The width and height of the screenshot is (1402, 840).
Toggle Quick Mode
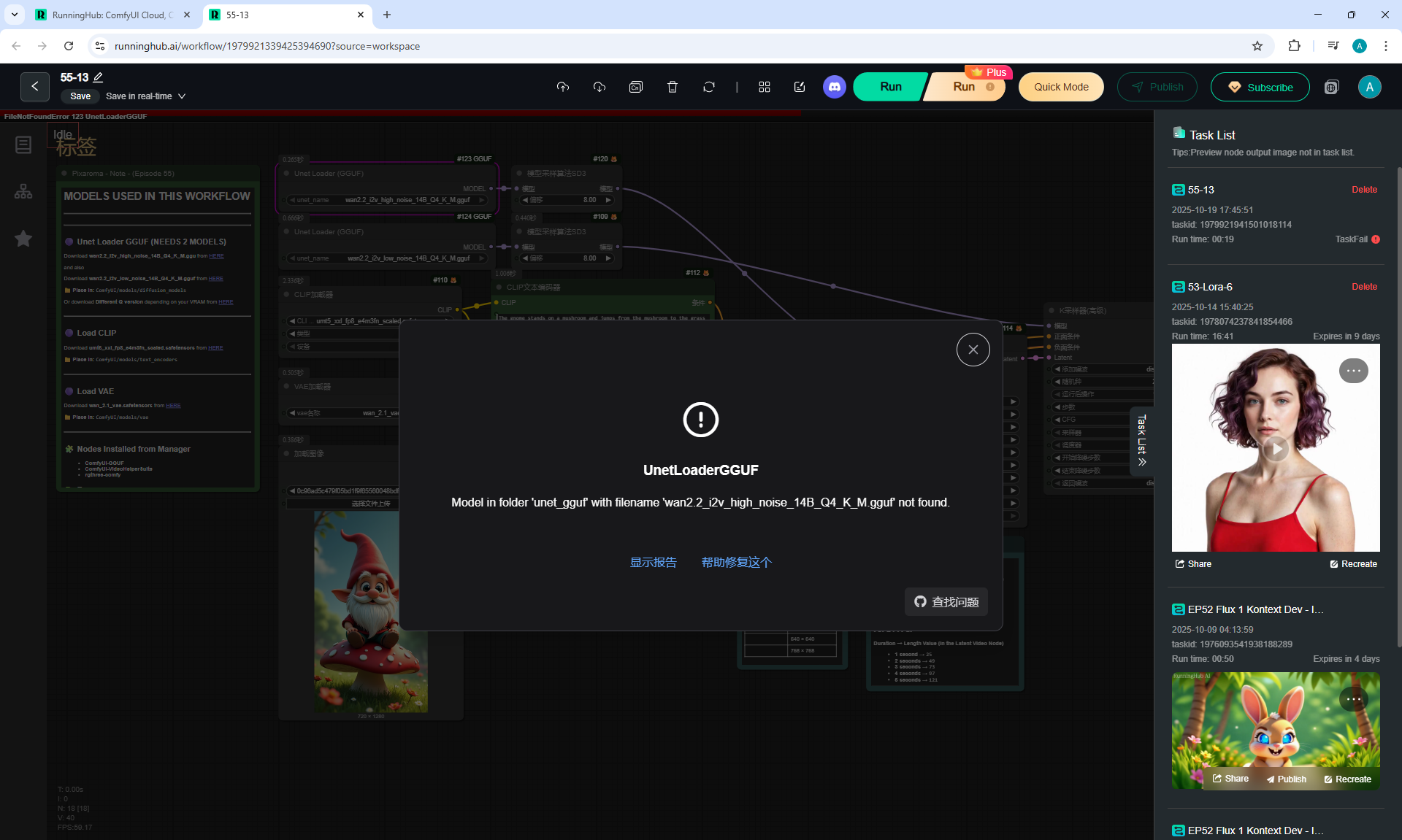(x=1060, y=87)
